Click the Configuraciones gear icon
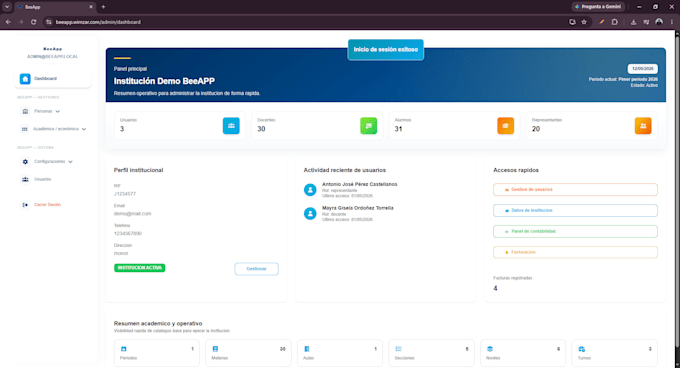Screen dimensions: 680x368 click(25, 162)
